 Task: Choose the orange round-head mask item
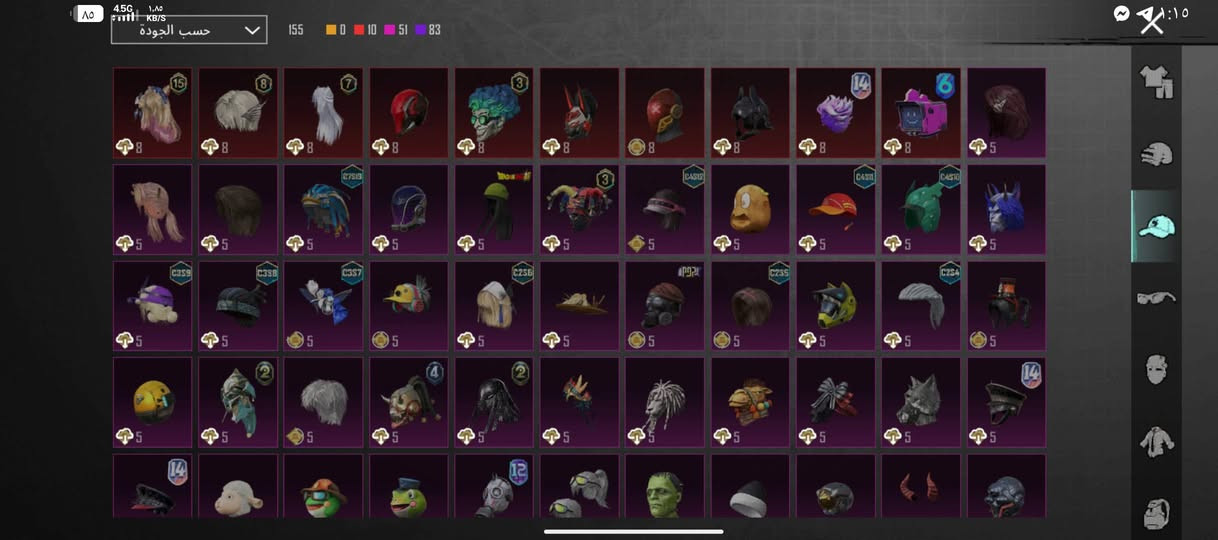point(750,210)
